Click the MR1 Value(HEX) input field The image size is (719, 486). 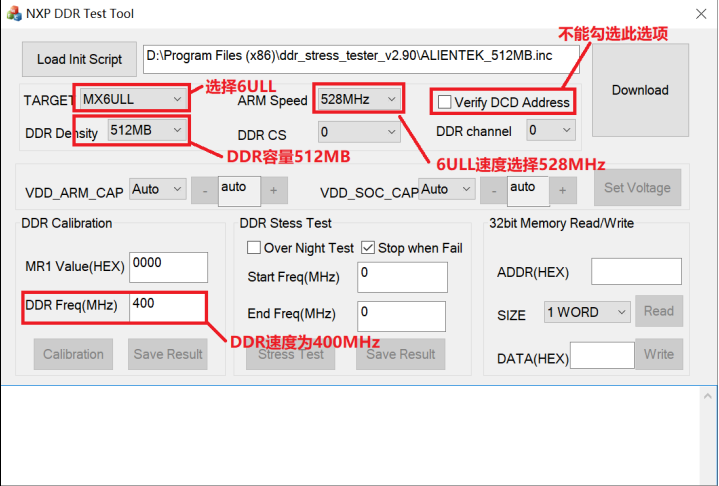(168, 267)
